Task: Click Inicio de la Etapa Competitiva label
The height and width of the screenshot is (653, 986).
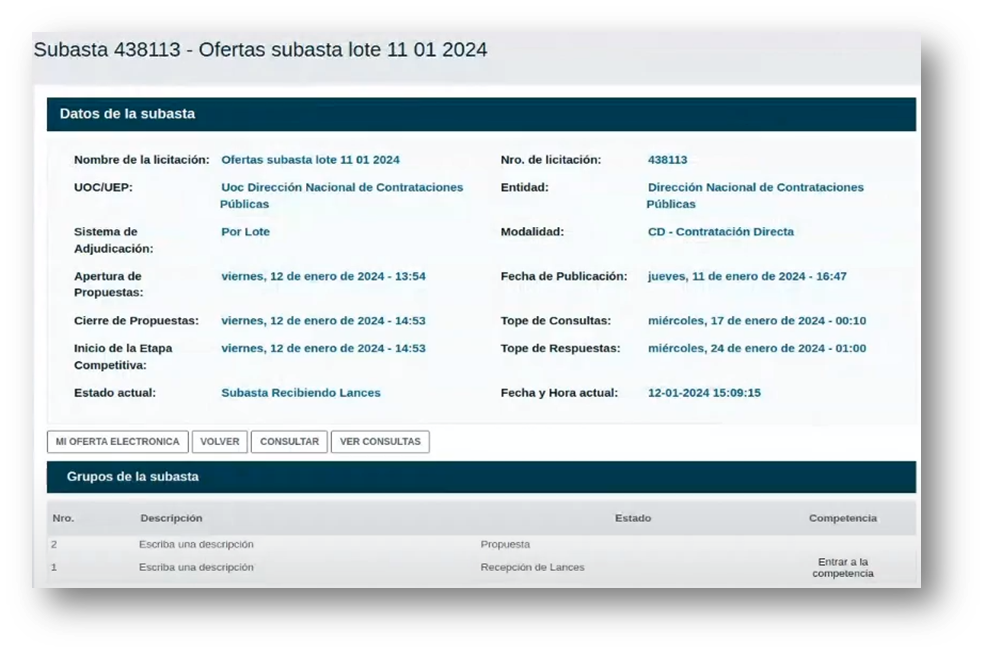Action: click(123, 357)
